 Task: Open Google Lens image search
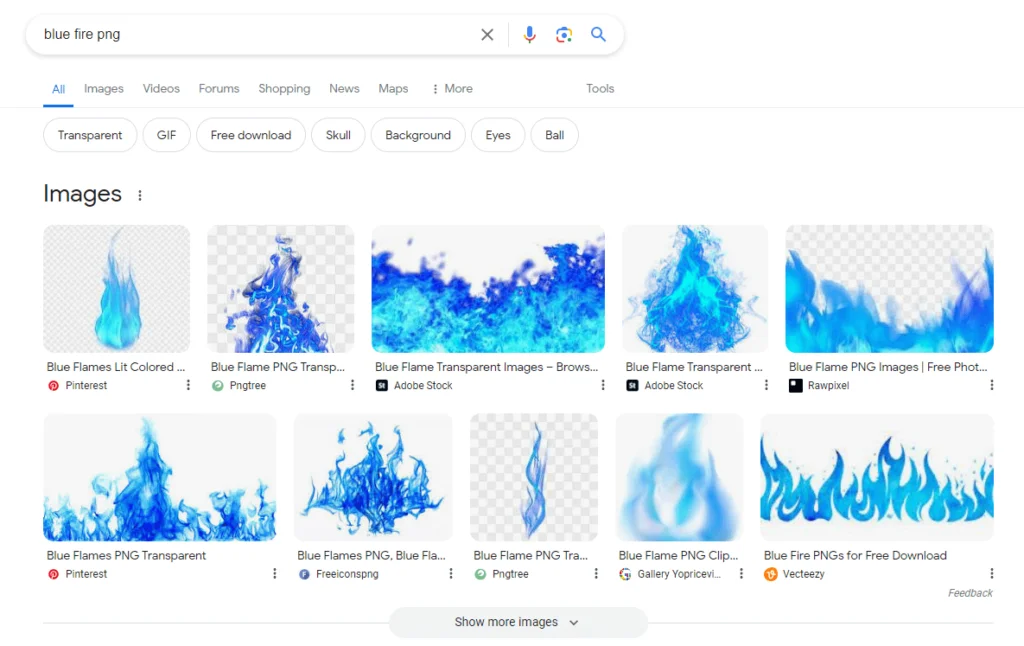point(564,35)
